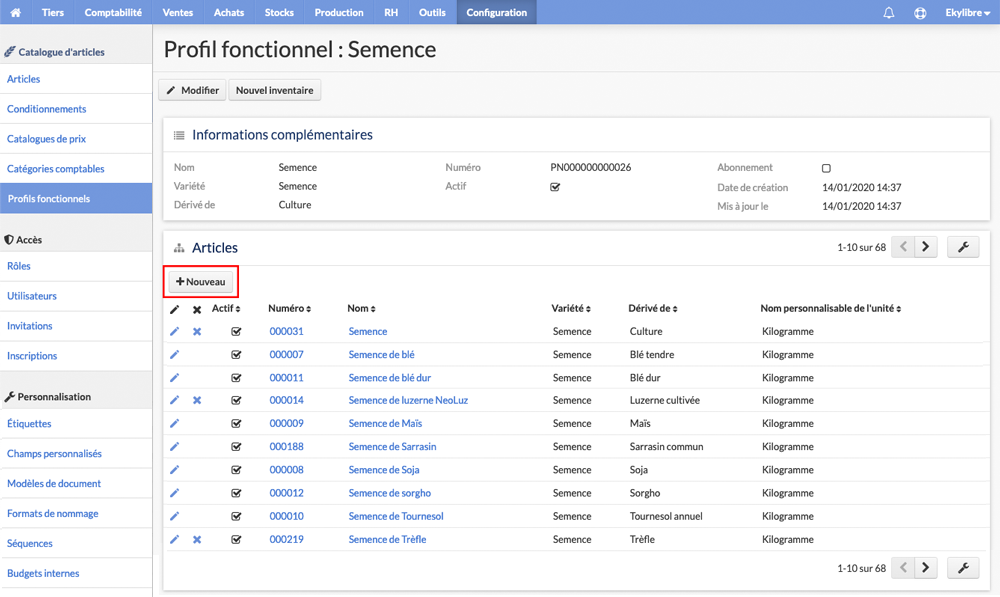Image resolution: width=1000 pixels, height=597 pixels.
Task: Open the wrench settings above Articles table
Action: [x=963, y=247]
